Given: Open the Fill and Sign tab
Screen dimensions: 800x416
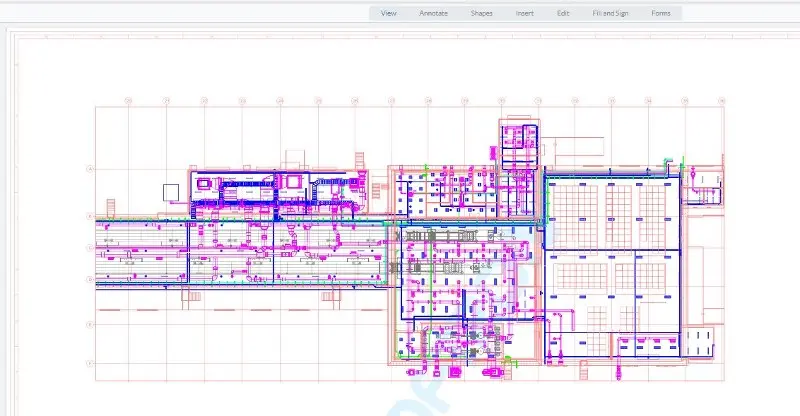Looking at the screenshot, I should [x=610, y=13].
